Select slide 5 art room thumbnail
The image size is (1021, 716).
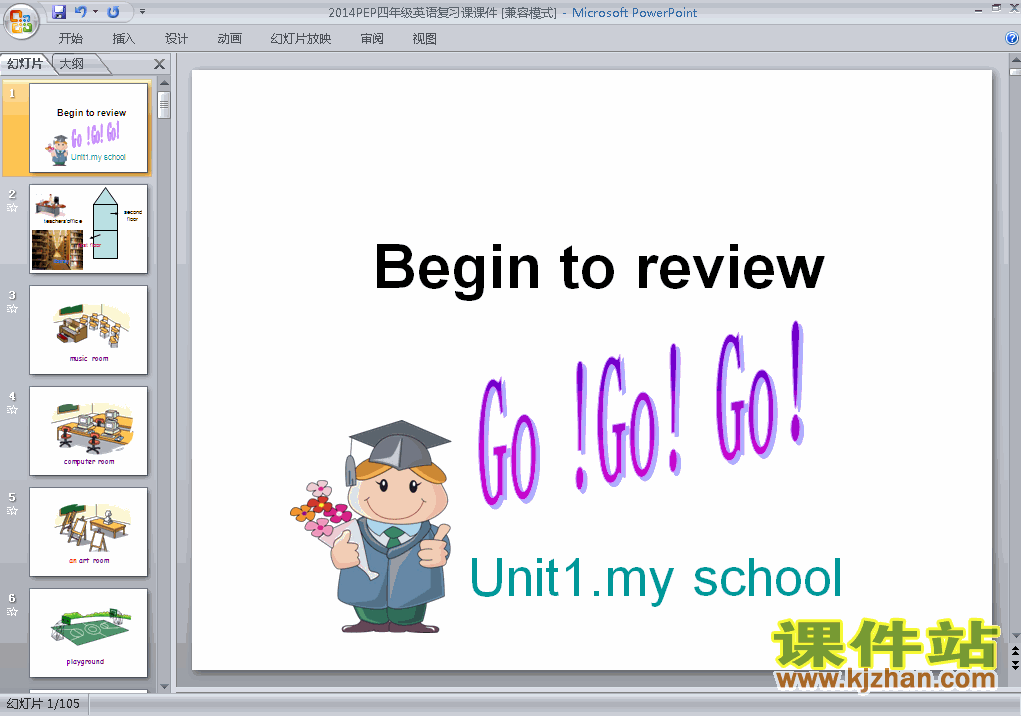coord(89,532)
